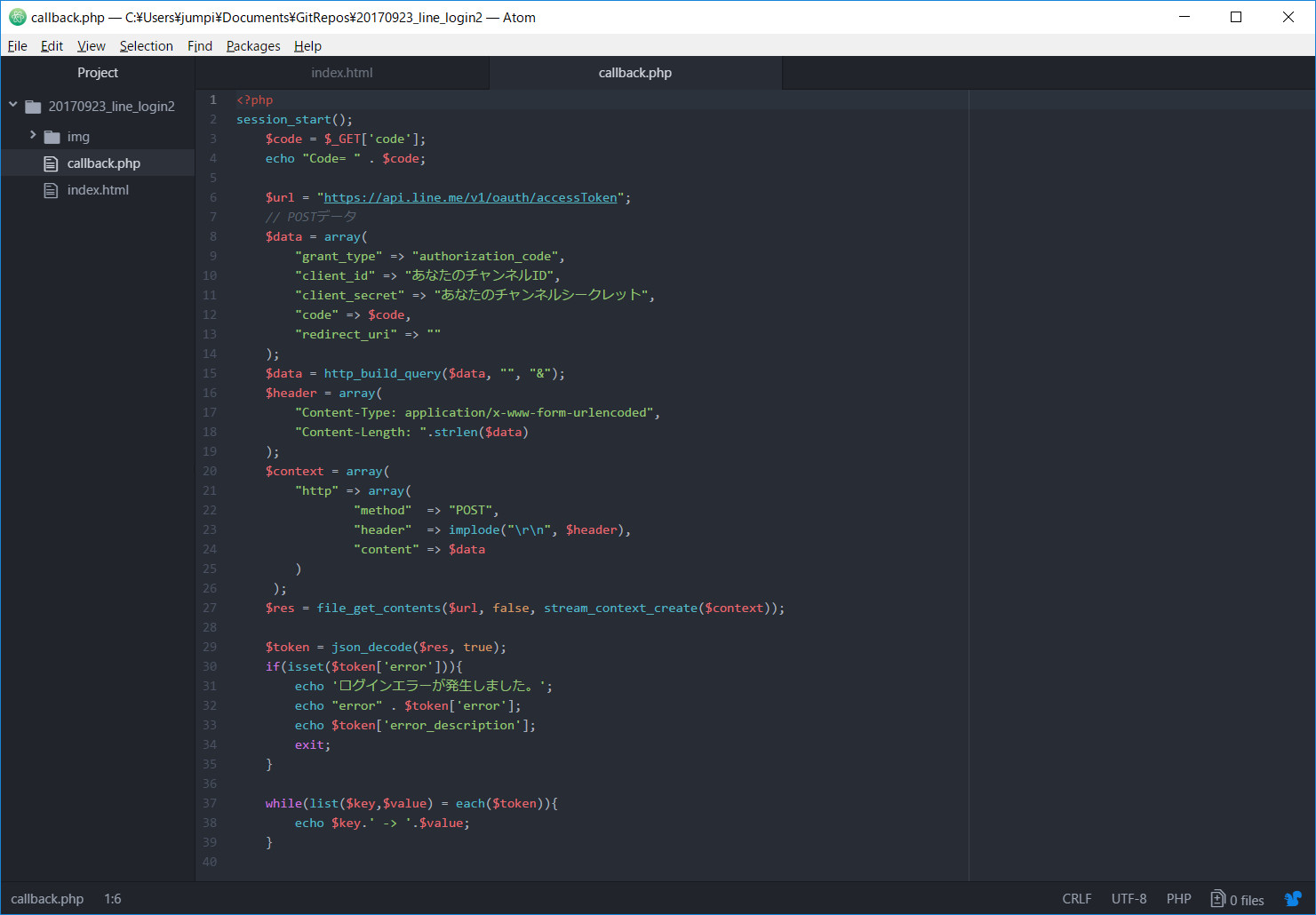Click the "Content-Length: " string
The width and height of the screenshot is (1316, 915).
(361, 432)
